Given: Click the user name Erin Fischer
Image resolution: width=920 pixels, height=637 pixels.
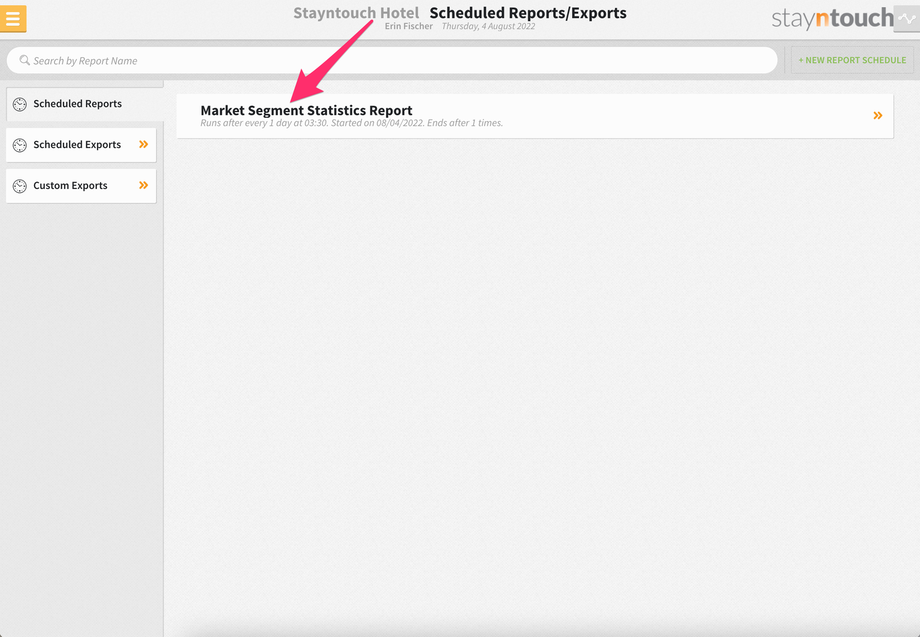Looking at the screenshot, I should pos(408,26).
